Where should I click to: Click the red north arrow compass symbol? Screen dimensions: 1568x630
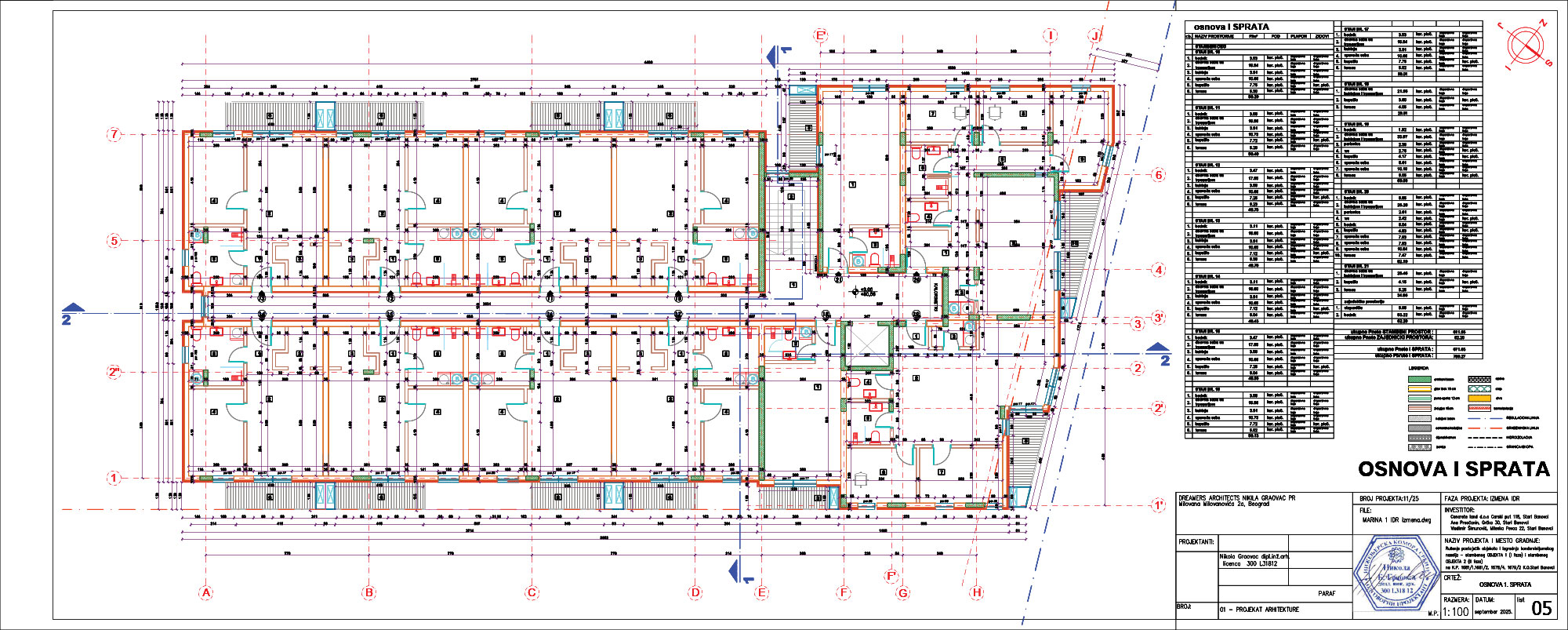pyautogui.click(x=1525, y=44)
